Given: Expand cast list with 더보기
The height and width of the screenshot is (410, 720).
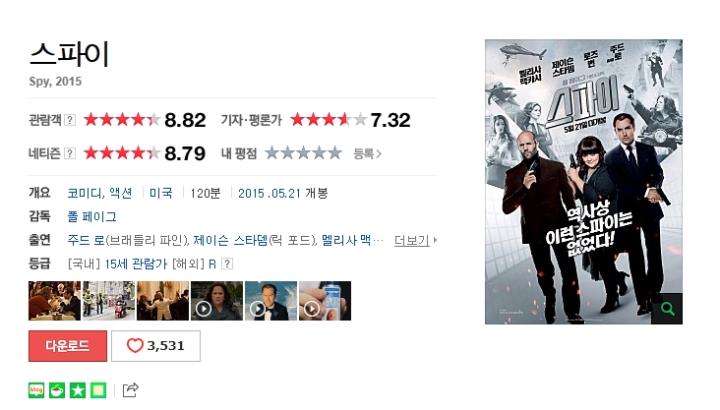Looking at the screenshot, I should [x=416, y=240].
